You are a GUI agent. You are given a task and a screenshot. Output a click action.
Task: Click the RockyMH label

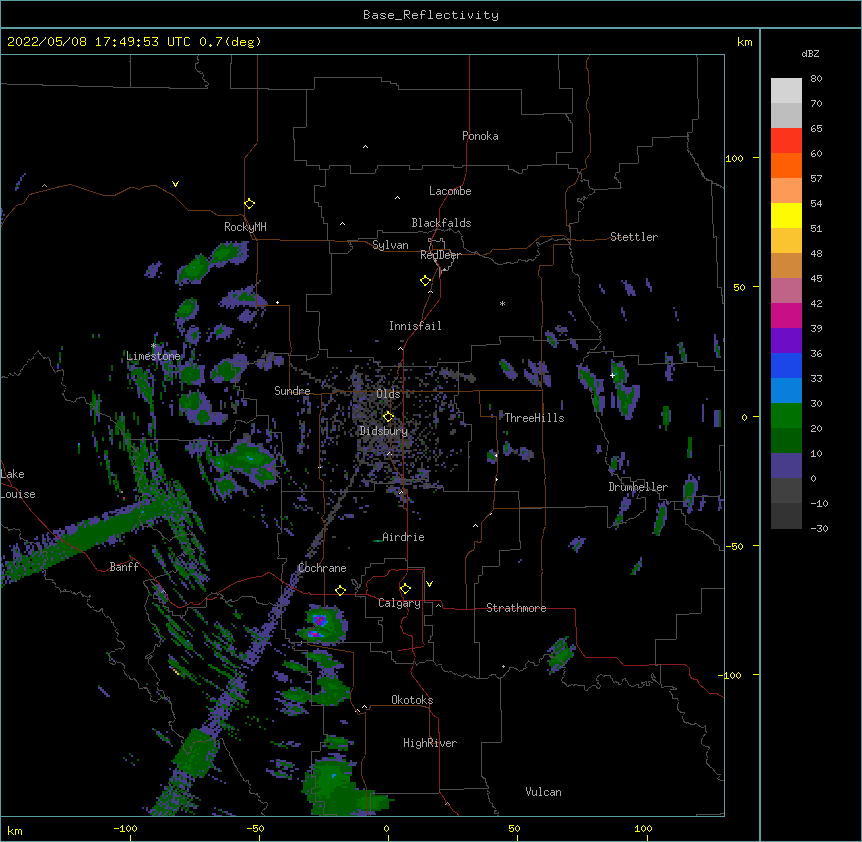pos(245,226)
